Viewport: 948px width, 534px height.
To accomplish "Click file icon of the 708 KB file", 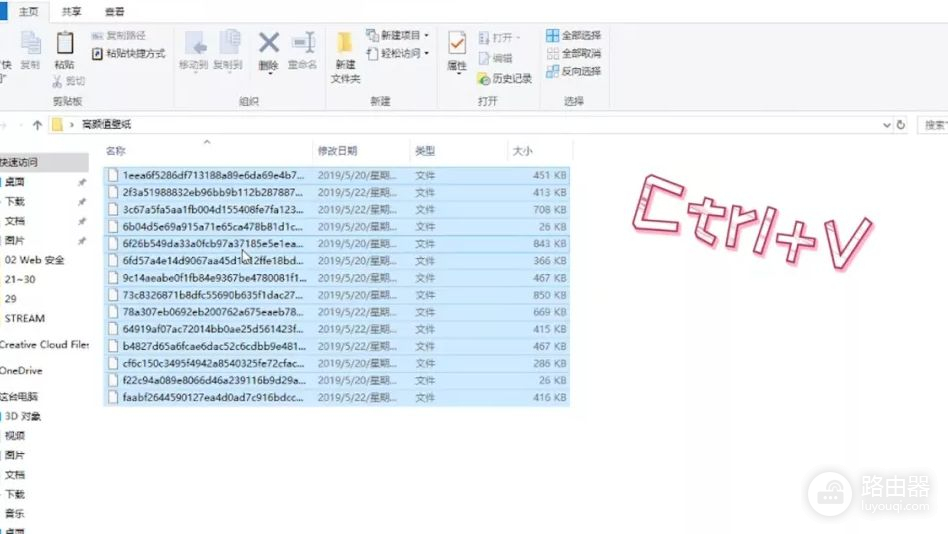I will click(112, 209).
